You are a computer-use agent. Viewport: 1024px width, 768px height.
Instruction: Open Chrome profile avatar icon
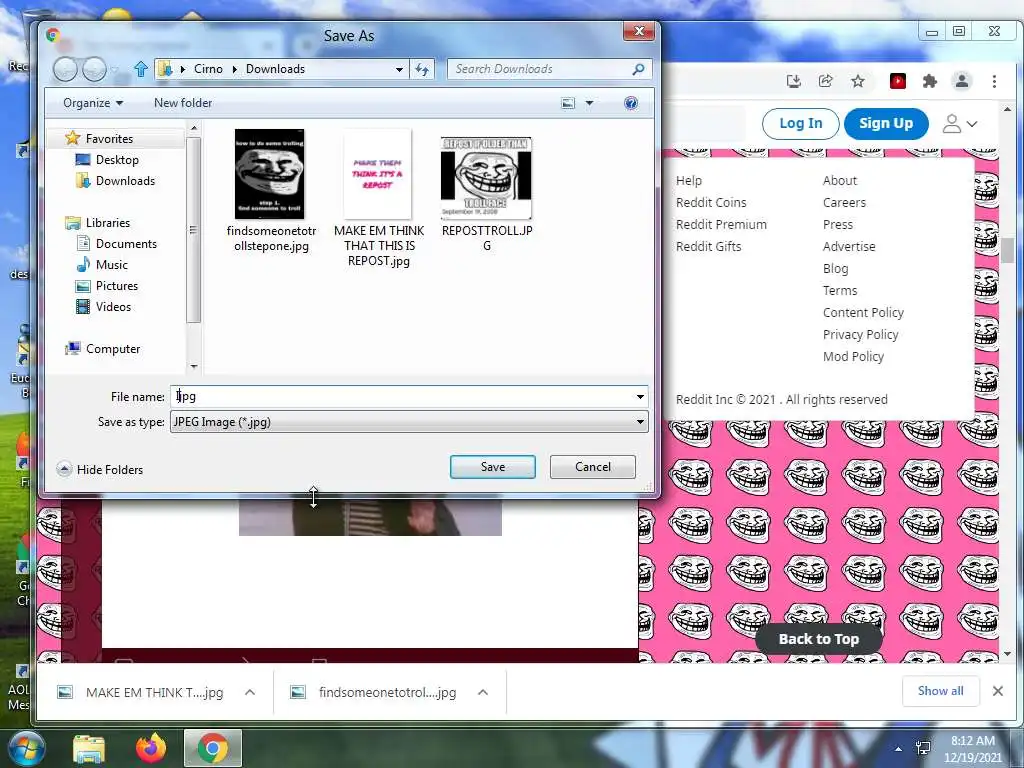[961, 81]
